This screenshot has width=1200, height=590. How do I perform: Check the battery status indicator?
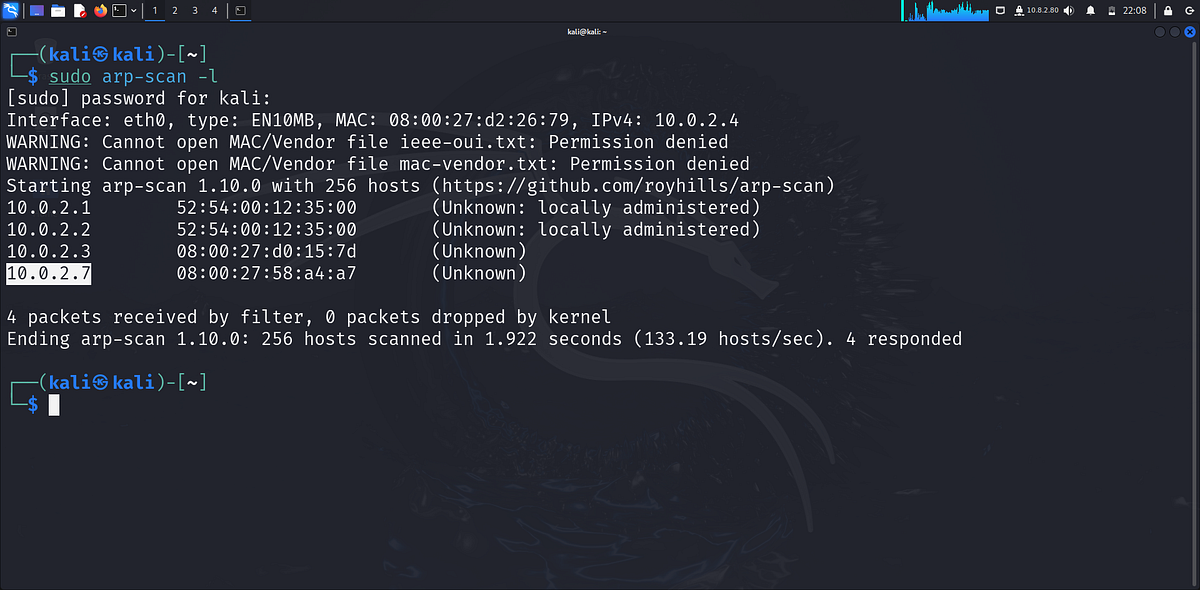(x=1112, y=11)
